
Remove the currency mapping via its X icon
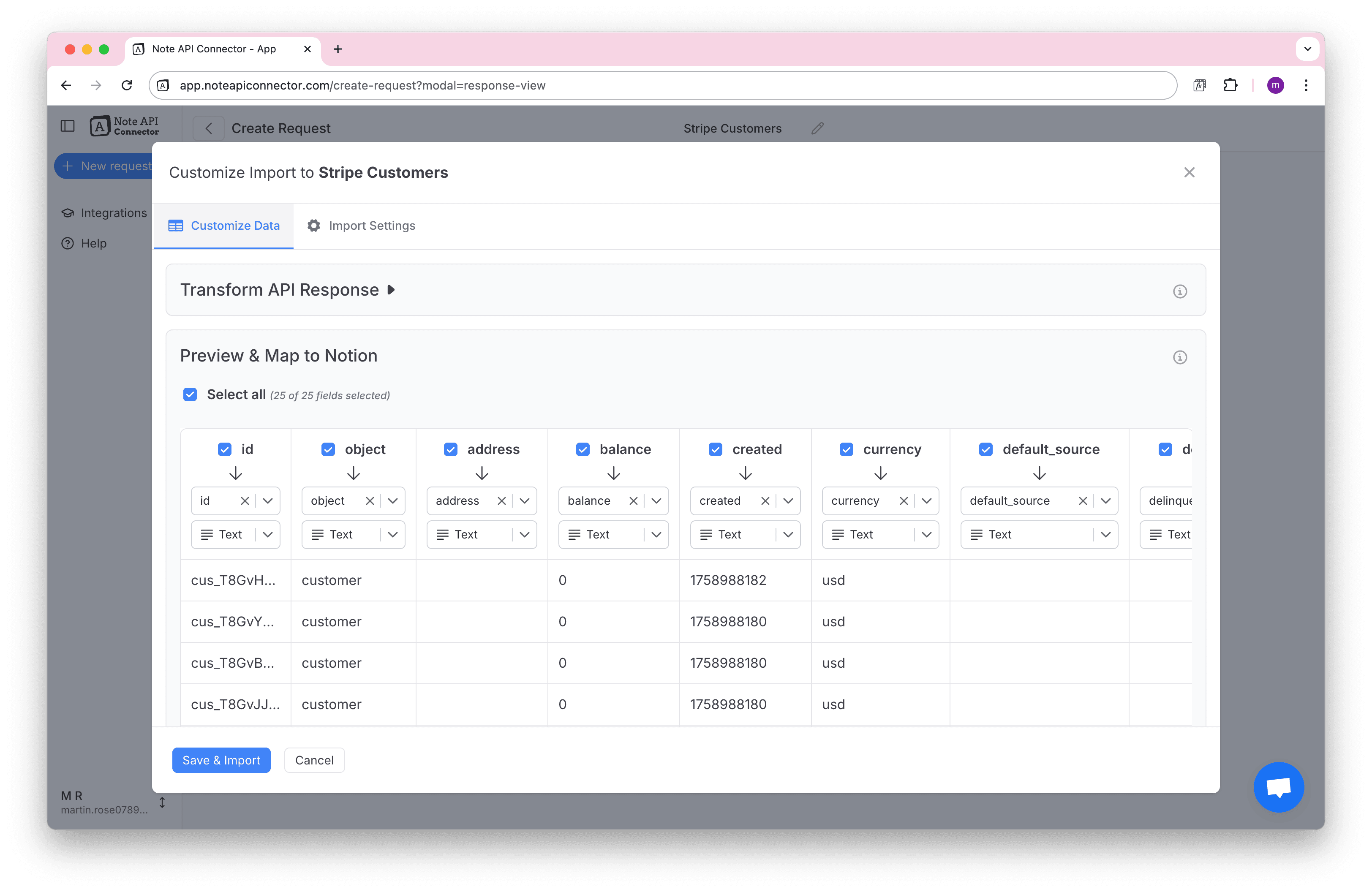(903, 501)
